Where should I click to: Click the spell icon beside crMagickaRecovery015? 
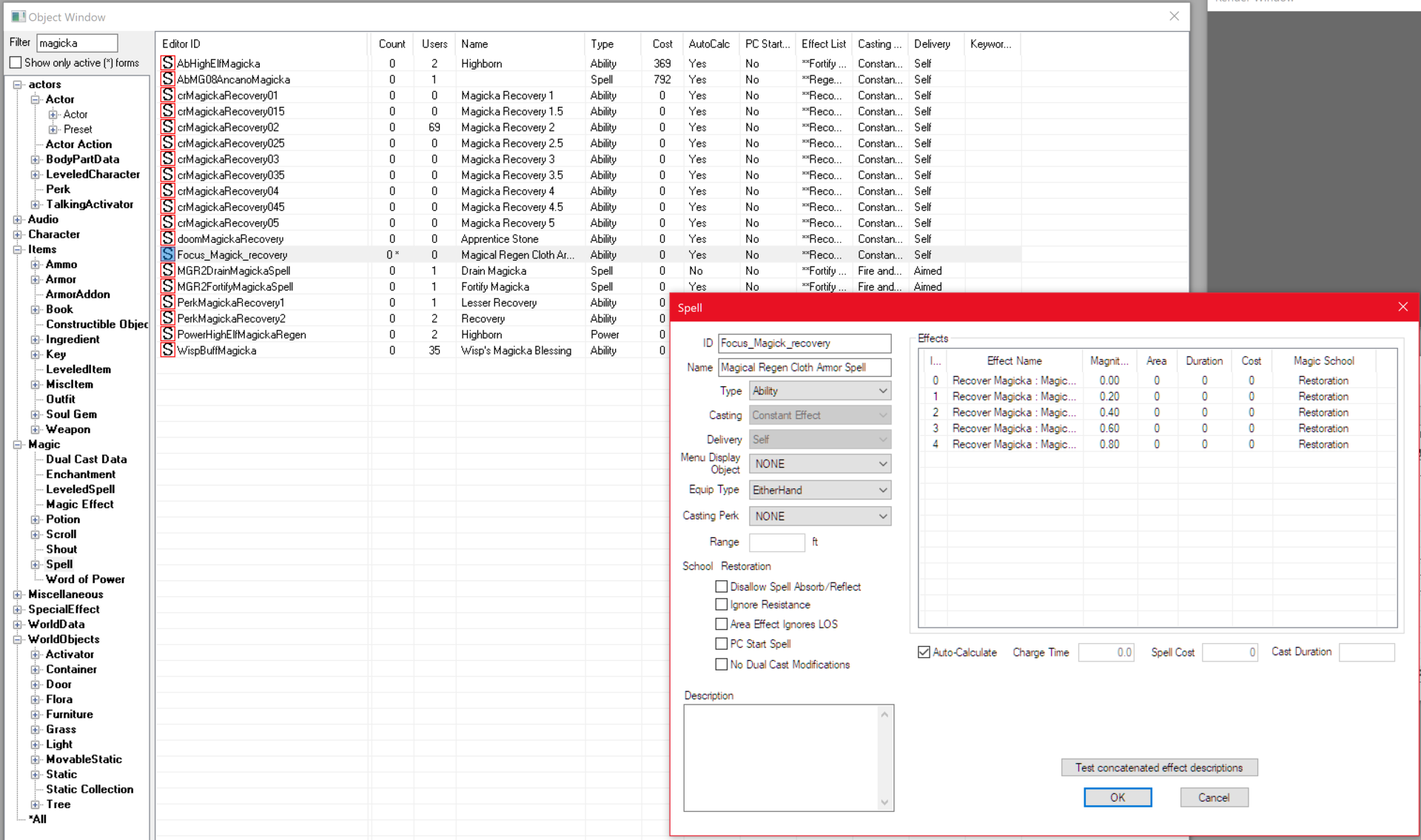(x=168, y=111)
